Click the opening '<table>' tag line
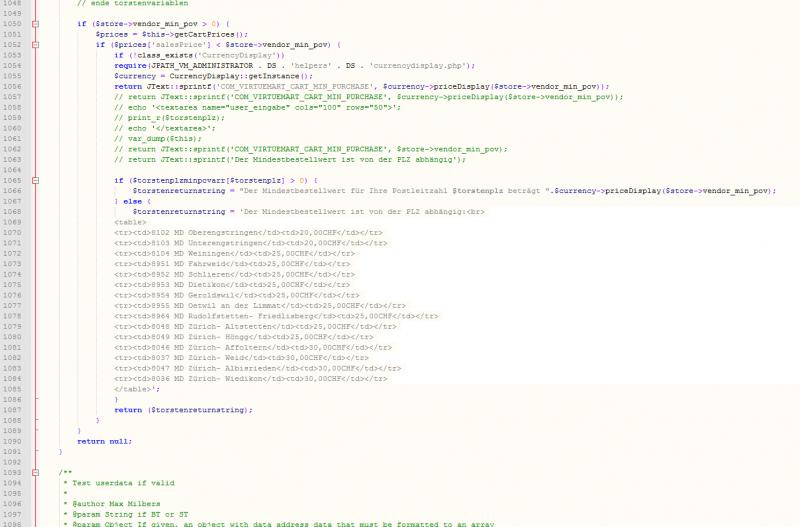Screen dimensions: 800x527 click(x=131, y=222)
